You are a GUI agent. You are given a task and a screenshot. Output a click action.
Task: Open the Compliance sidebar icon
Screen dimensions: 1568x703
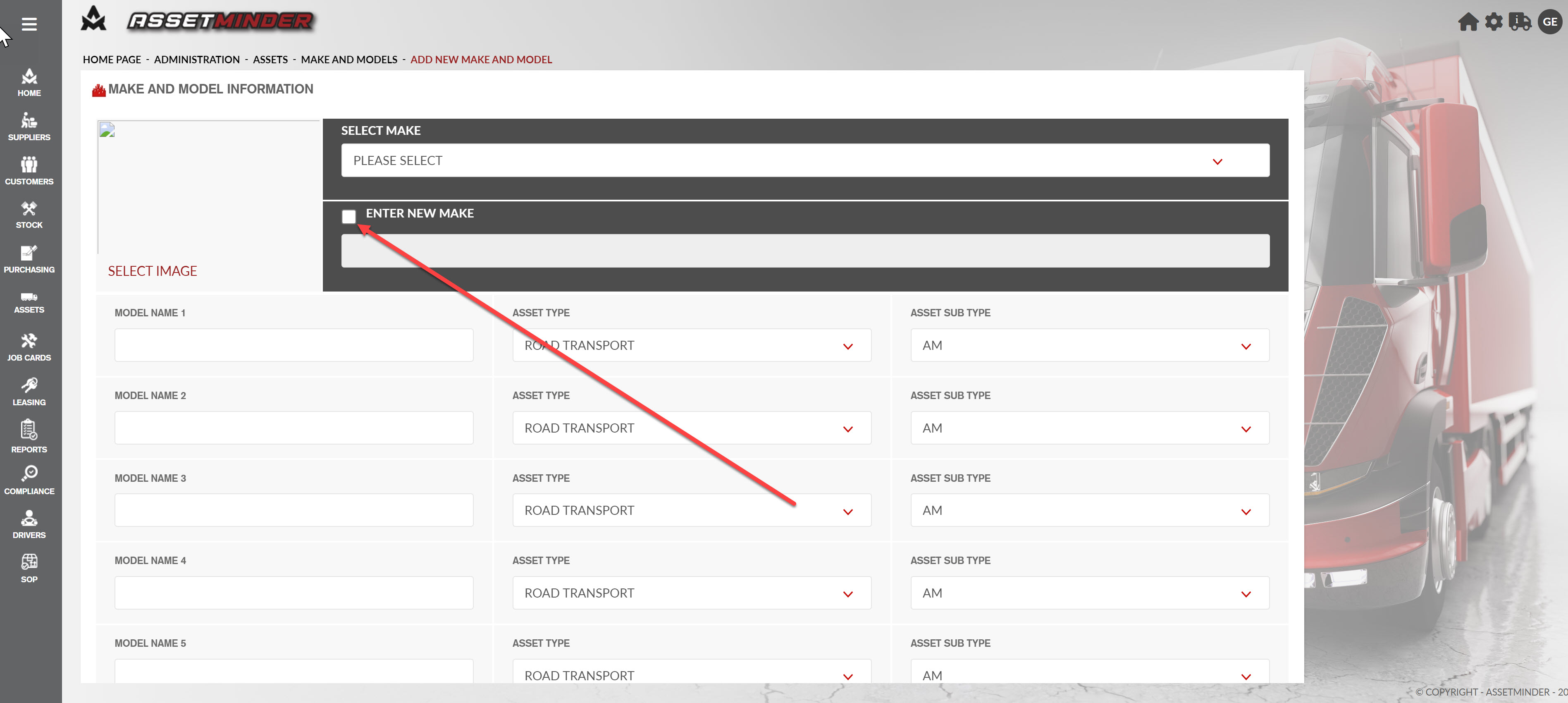29,480
